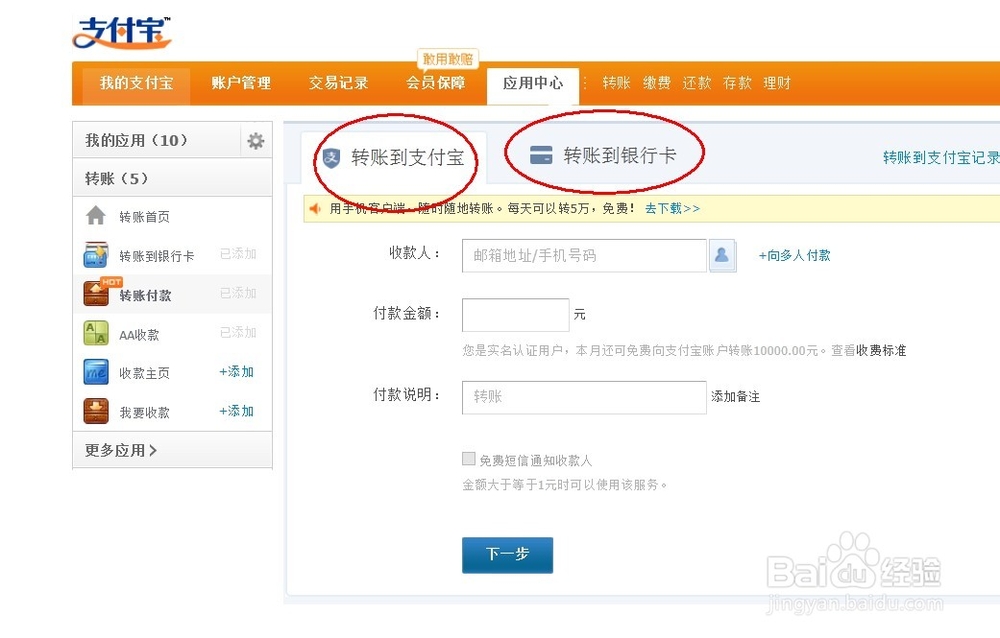Image resolution: width=1000 pixels, height=638 pixels.
Task: Expand the 更多应用 section
Action: click(x=119, y=450)
